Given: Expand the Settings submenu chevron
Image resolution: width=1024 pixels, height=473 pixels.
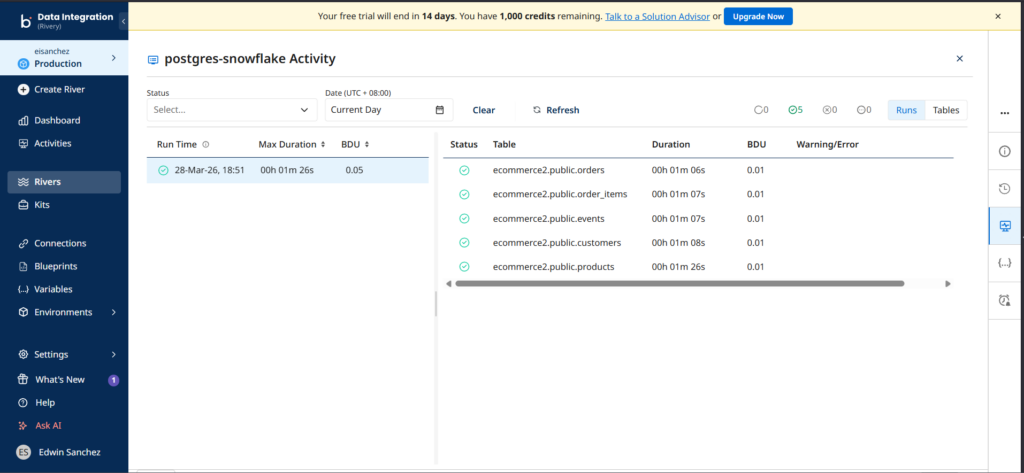Looking at the screenshot, I should tap(114, 354).
